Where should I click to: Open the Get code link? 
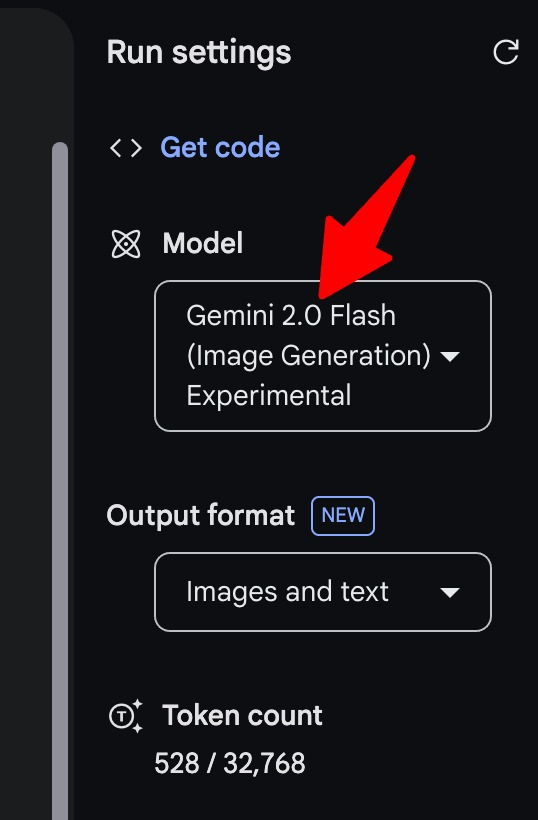pyautogui.click(x=220, y=147)
